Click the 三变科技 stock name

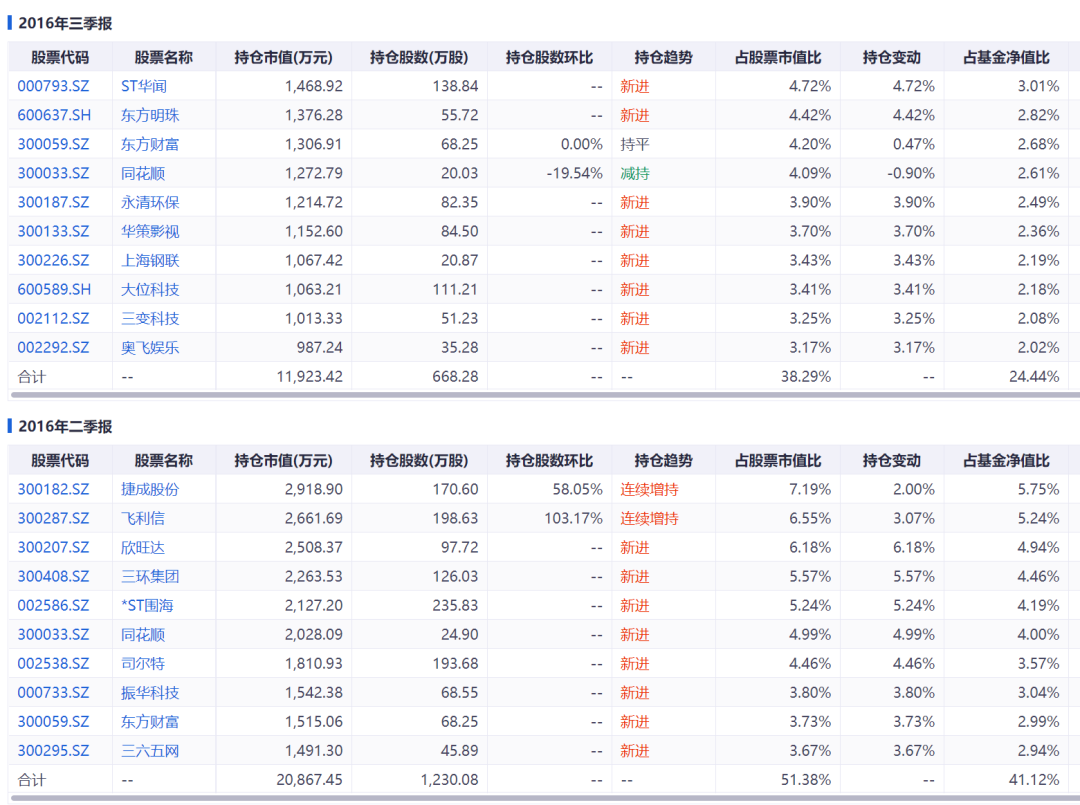[150, 318]
